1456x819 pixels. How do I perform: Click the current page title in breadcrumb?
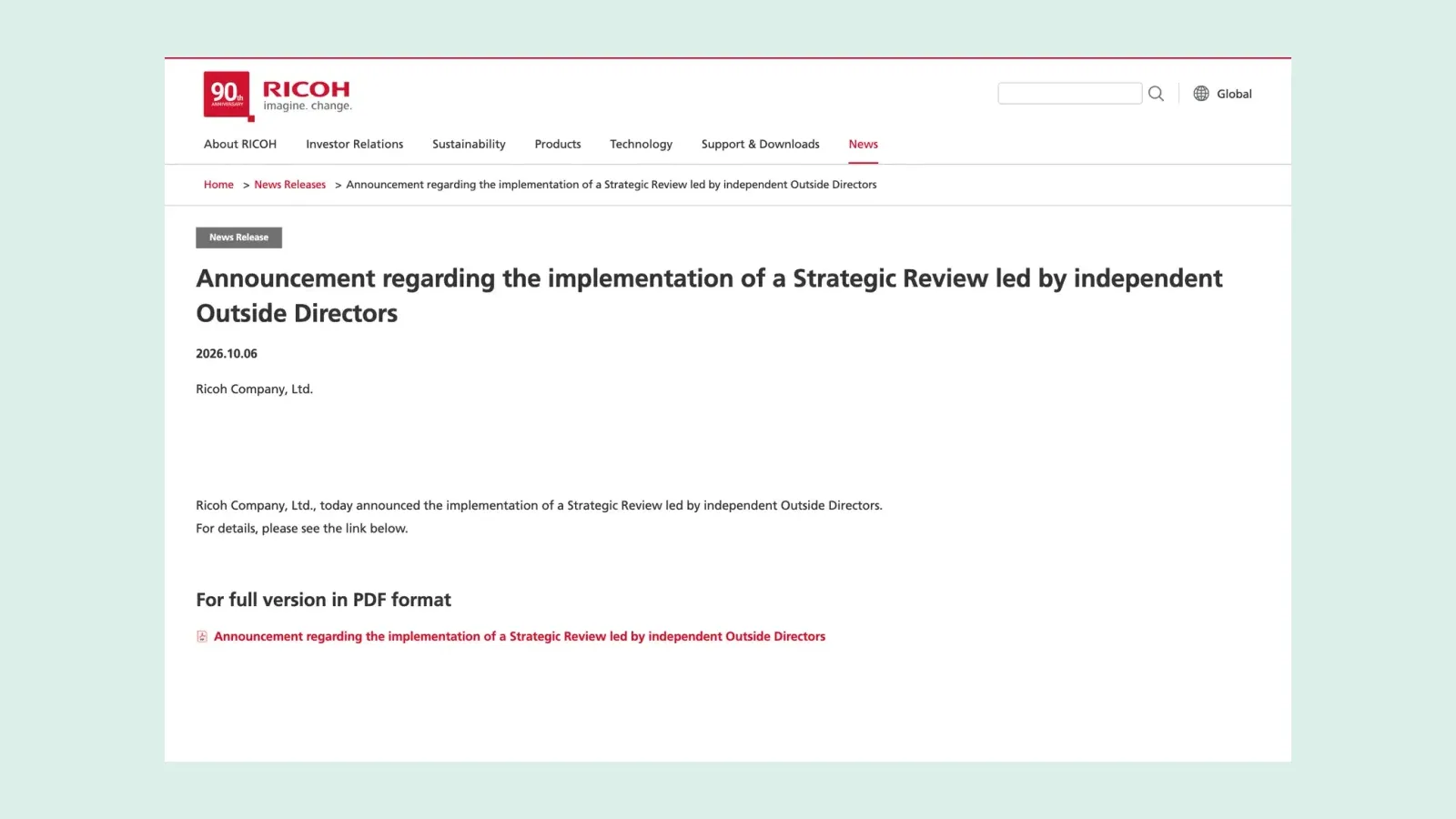[612, 185]
